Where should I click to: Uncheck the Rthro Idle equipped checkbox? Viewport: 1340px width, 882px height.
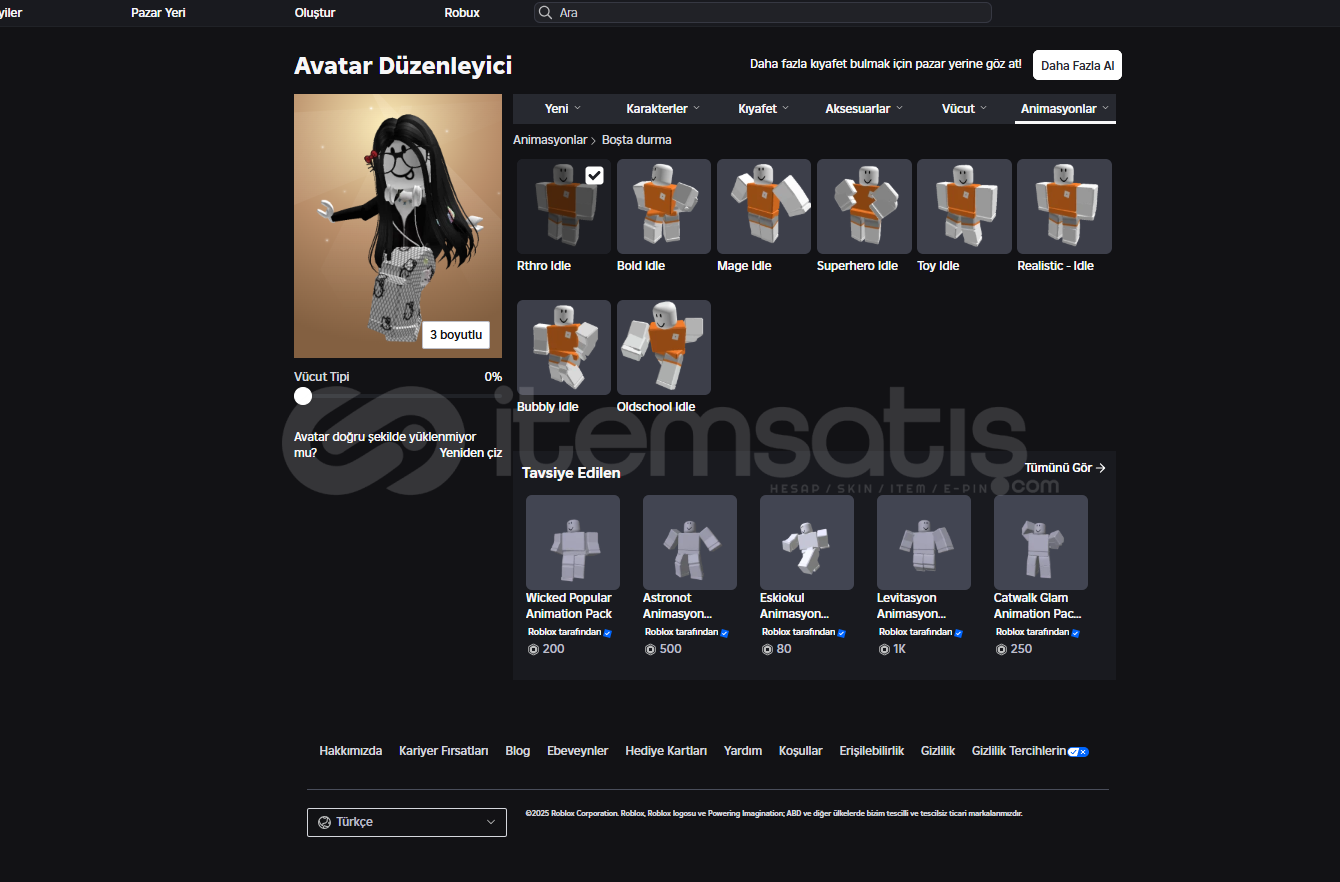click(x=594, y=175)
